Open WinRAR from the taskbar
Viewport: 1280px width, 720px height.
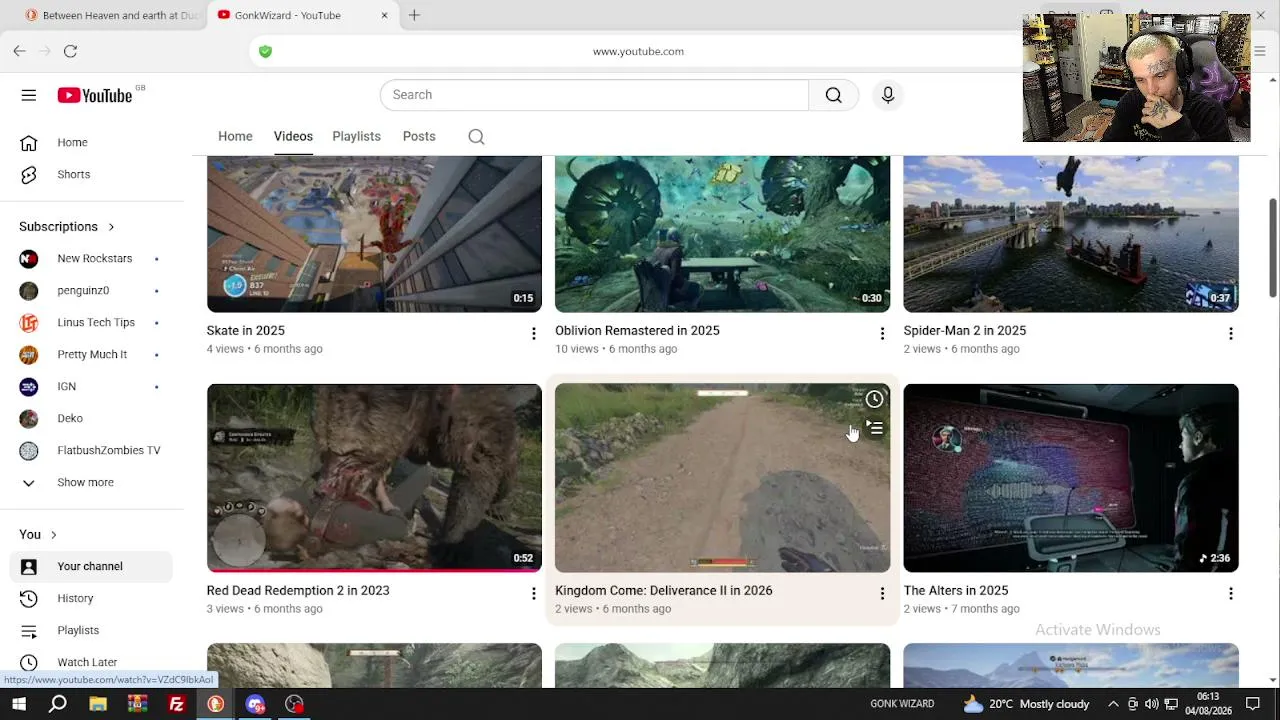pos(137,704)
